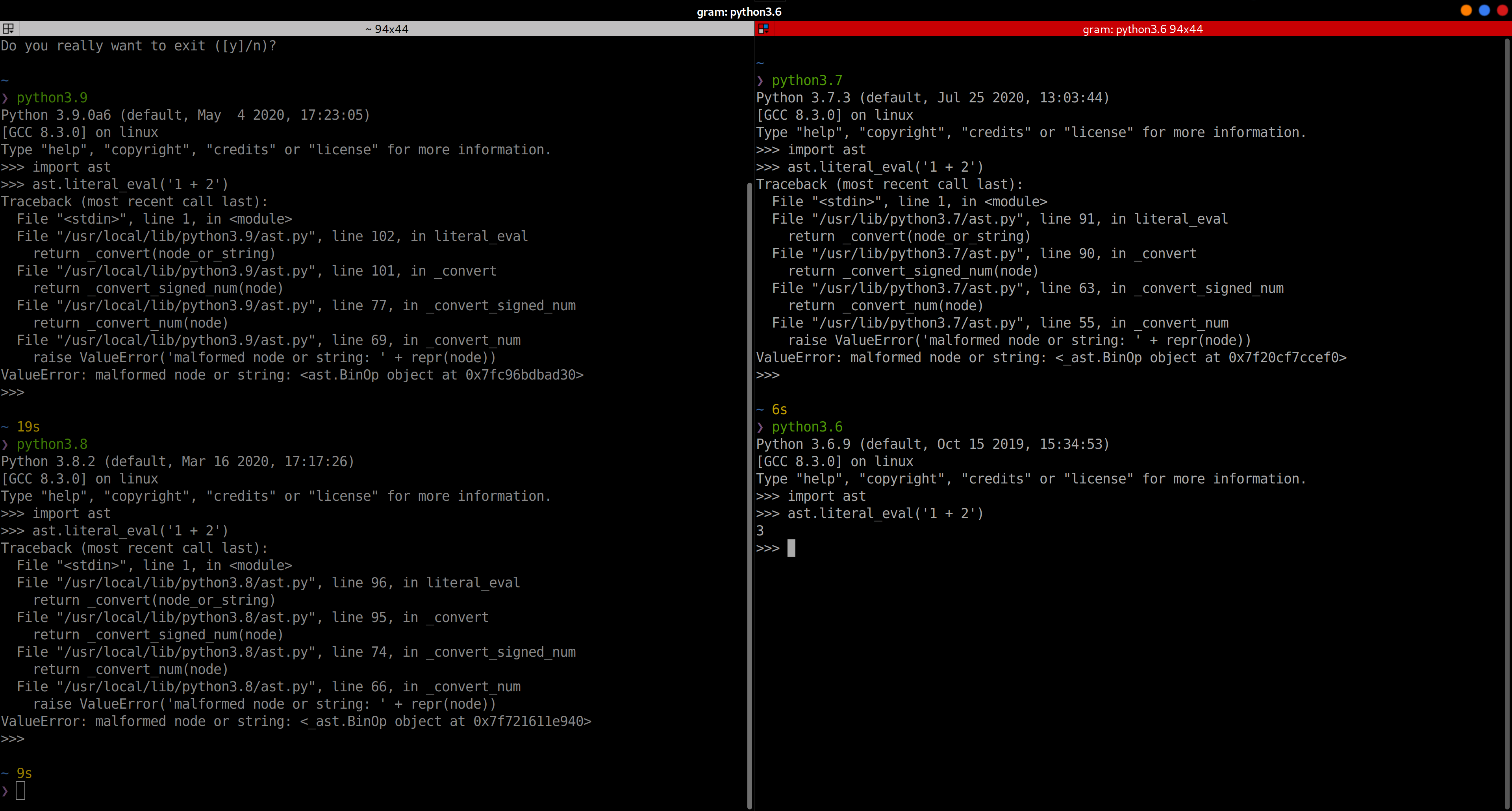Click the 'python3.6' shell command

[x=807, y=427]
